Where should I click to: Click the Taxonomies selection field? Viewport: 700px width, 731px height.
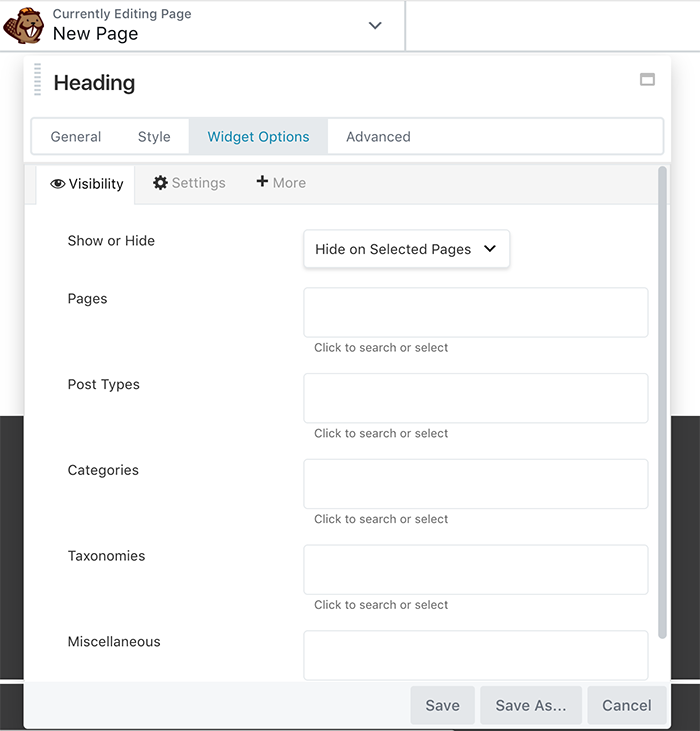(475, 570)
